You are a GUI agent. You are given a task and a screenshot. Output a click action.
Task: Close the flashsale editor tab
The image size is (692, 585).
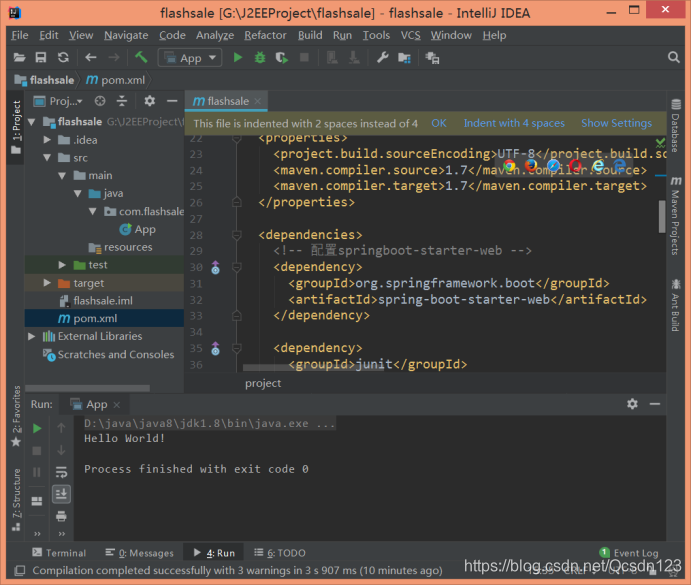click(x=258, y=101)
